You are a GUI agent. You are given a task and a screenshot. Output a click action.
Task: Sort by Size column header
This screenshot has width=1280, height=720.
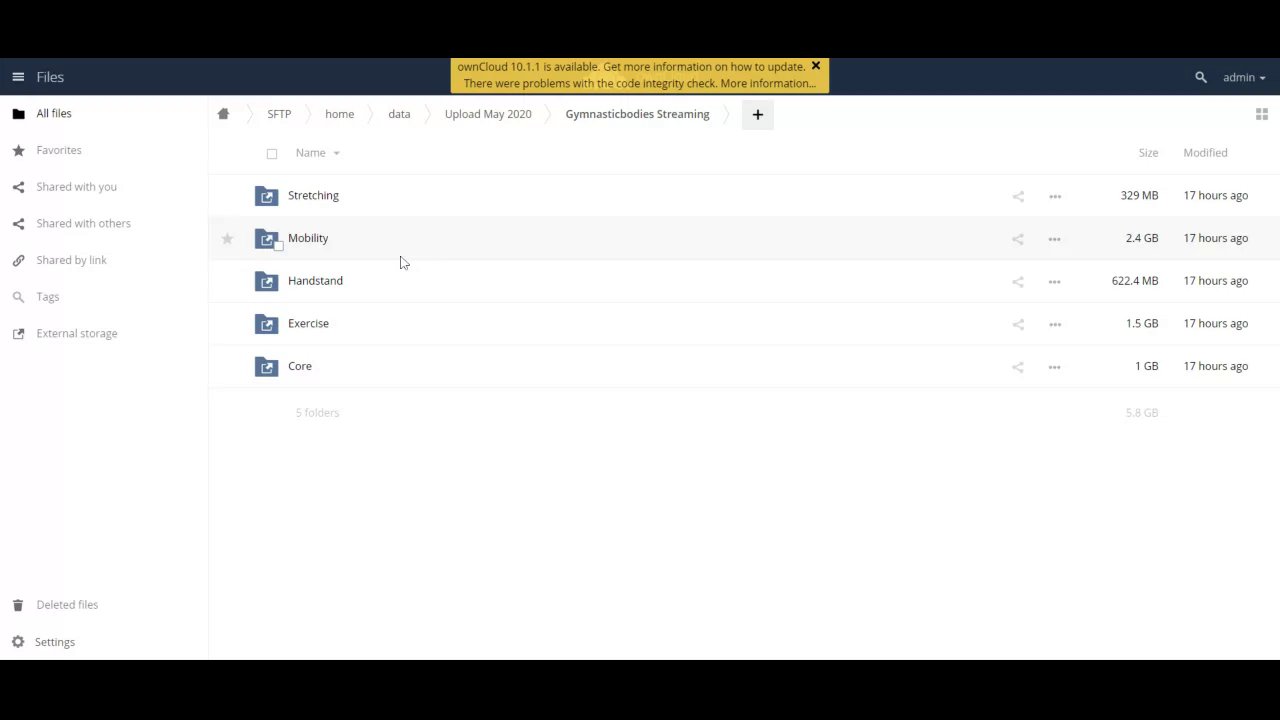pyautogui.click(x=1148, y=153)
